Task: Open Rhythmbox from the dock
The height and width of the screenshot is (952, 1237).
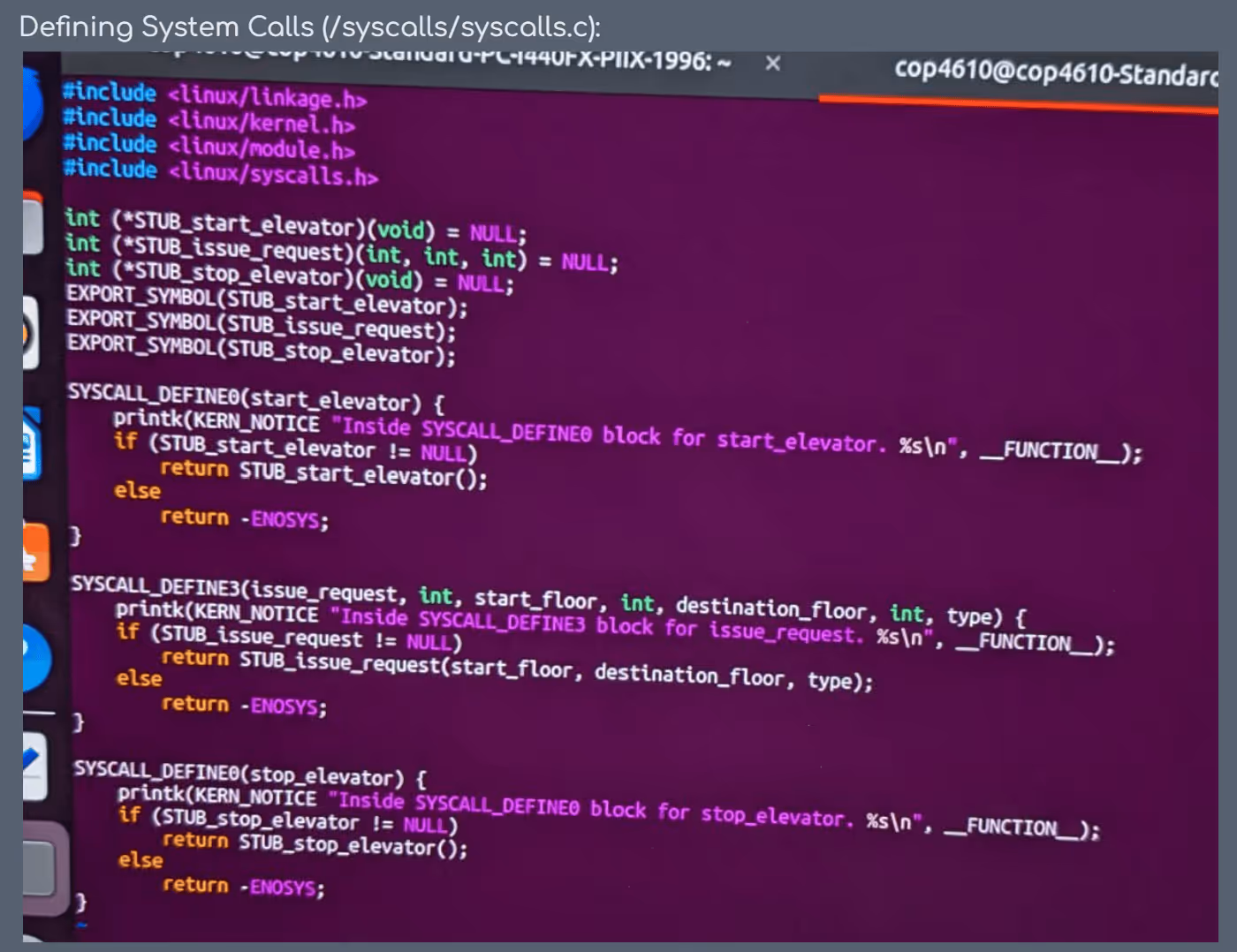Action: 30,334
